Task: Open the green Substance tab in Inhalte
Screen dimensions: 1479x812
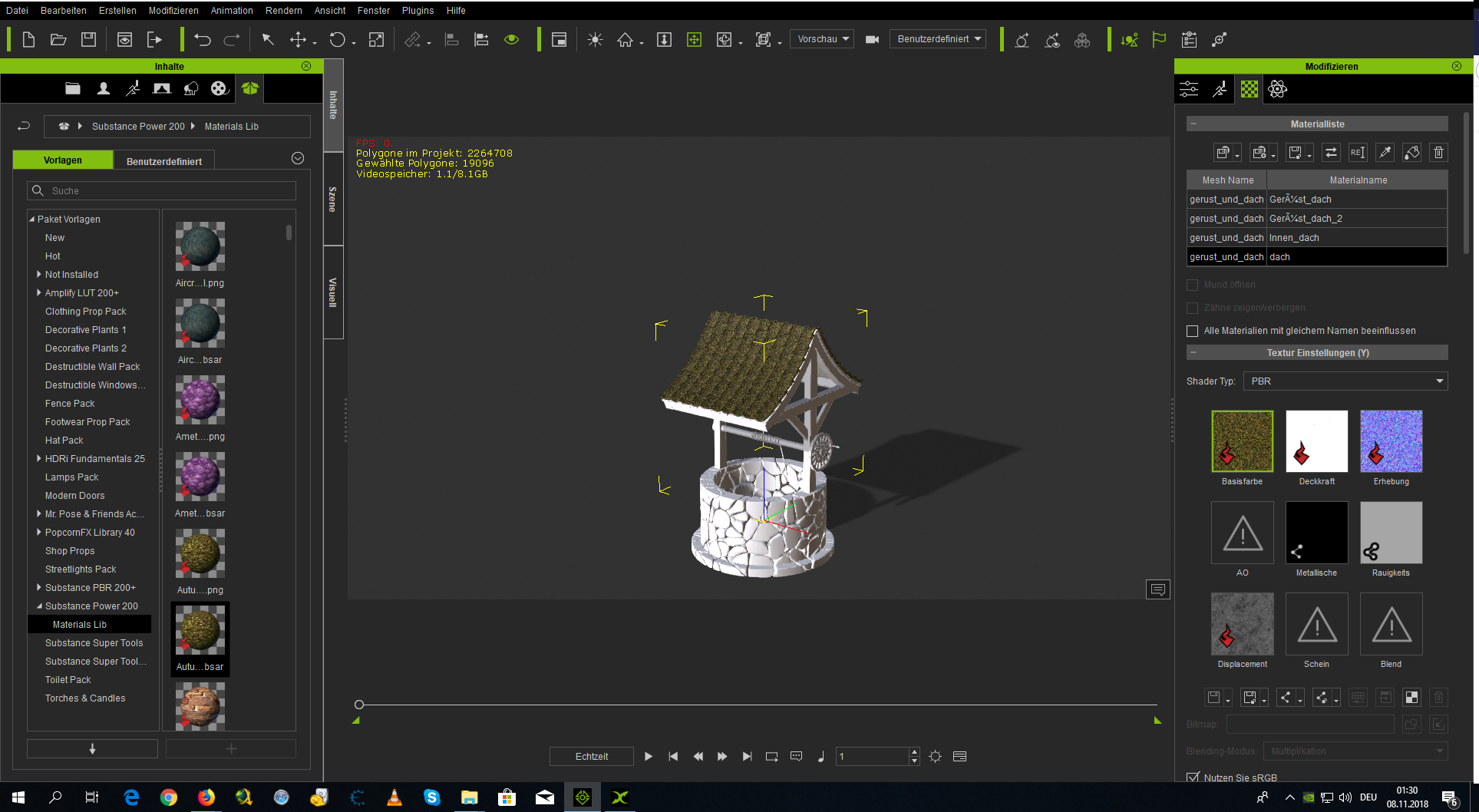Action: 249,88
